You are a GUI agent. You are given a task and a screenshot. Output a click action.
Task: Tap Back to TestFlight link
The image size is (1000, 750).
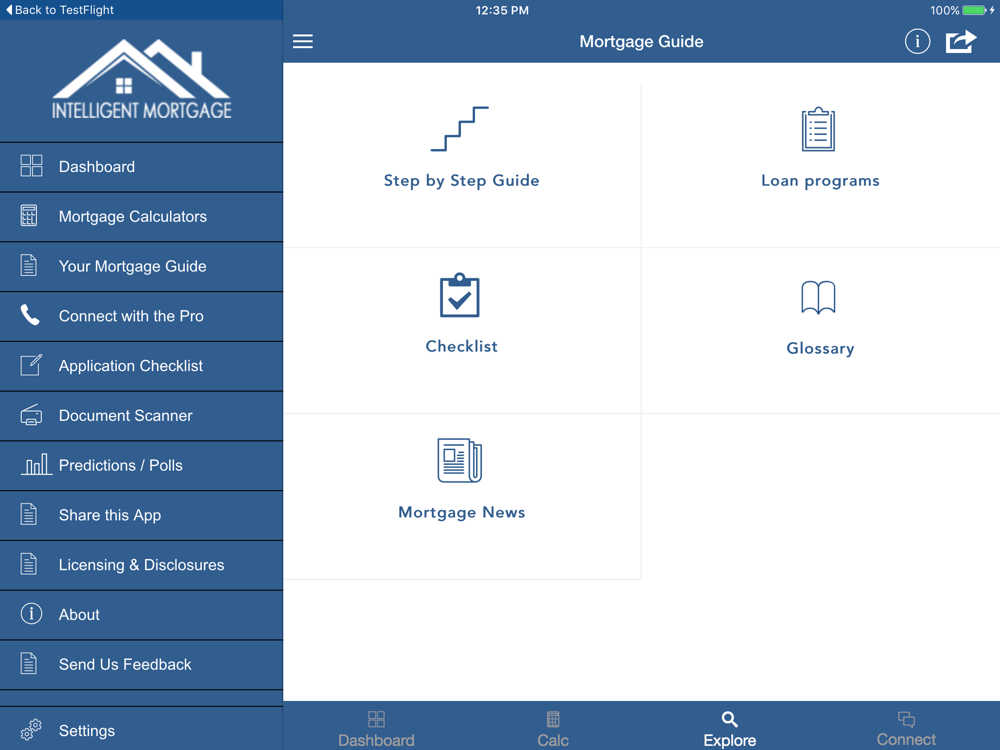[x=59, y=10]
